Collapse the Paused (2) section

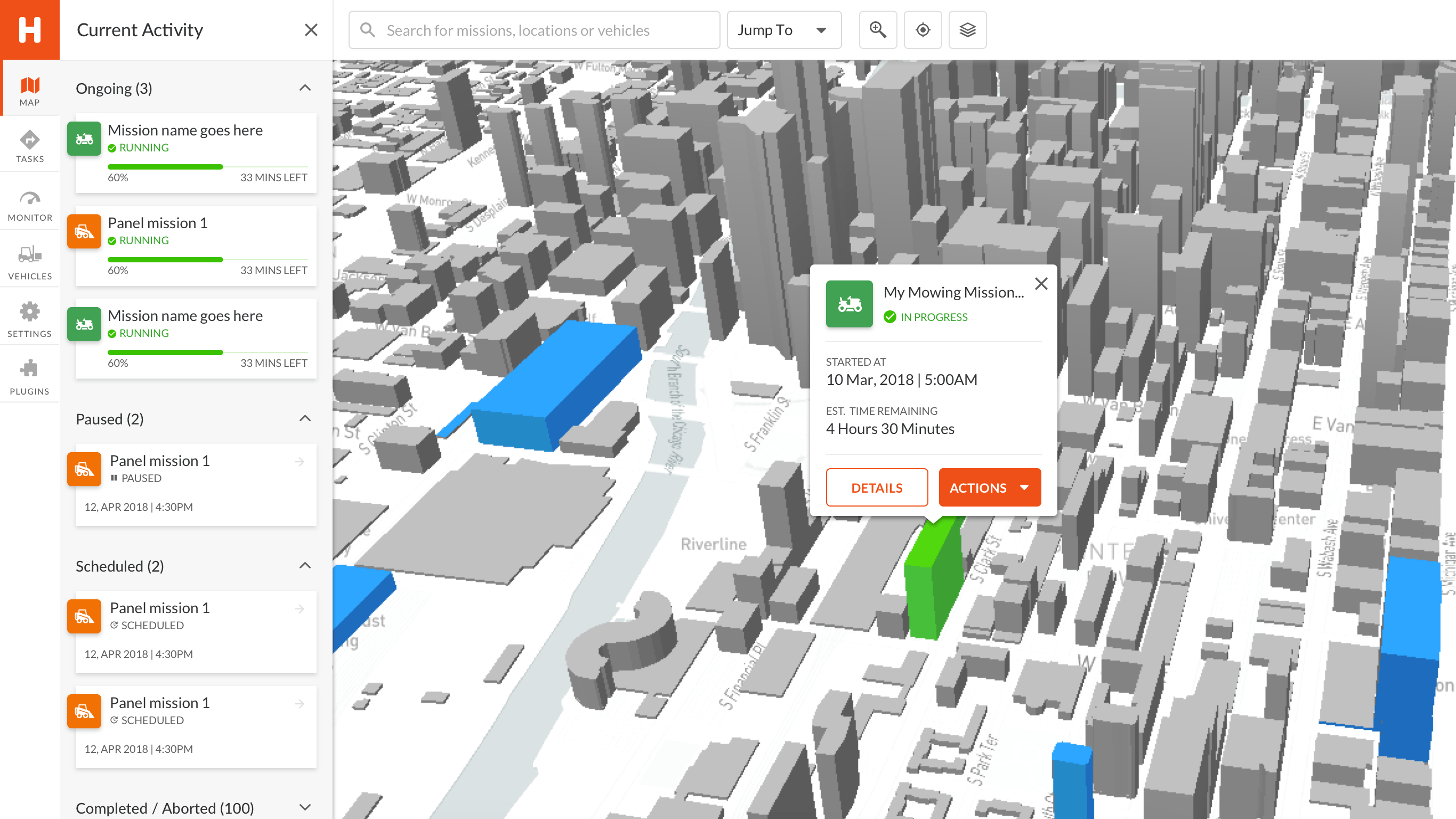[x=305, y=419]
